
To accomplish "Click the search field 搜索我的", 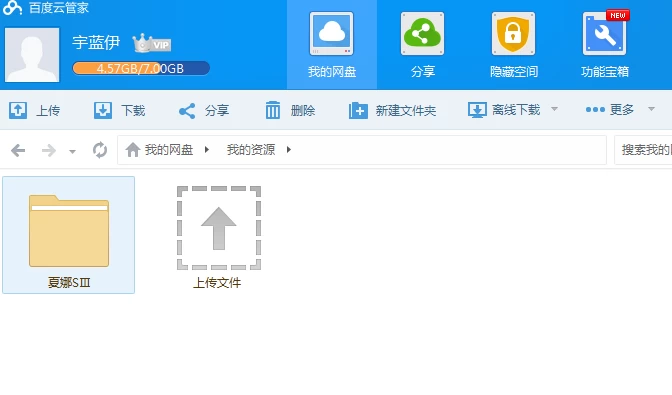I will (643, 150).
